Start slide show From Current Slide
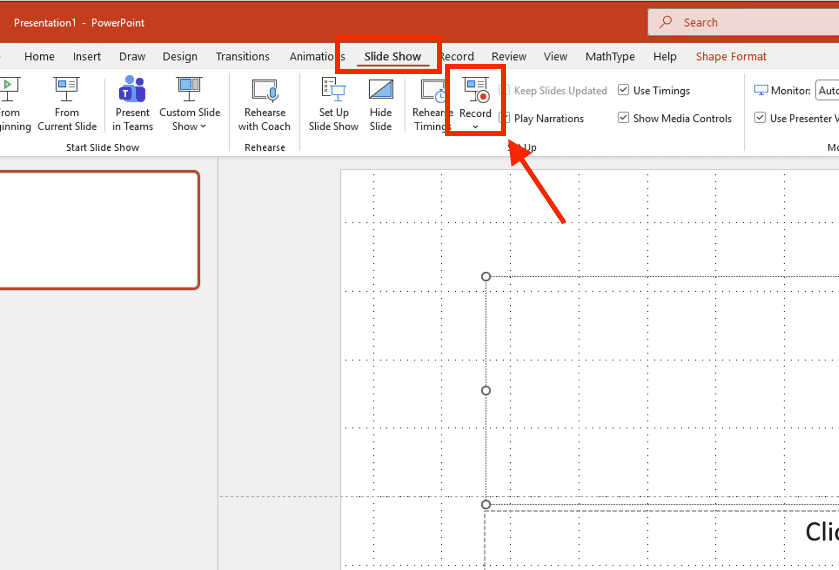This screenshot has height=570, width=839. tap(67, 104)
